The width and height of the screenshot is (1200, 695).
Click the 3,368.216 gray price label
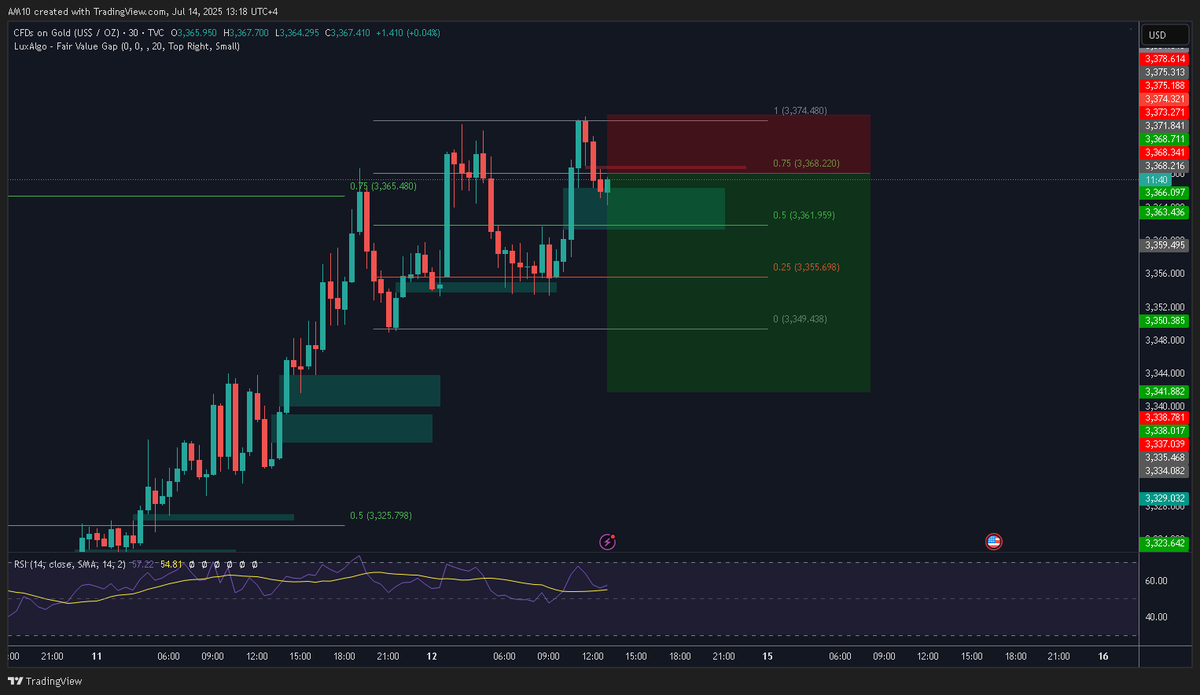coord(1166,166)
